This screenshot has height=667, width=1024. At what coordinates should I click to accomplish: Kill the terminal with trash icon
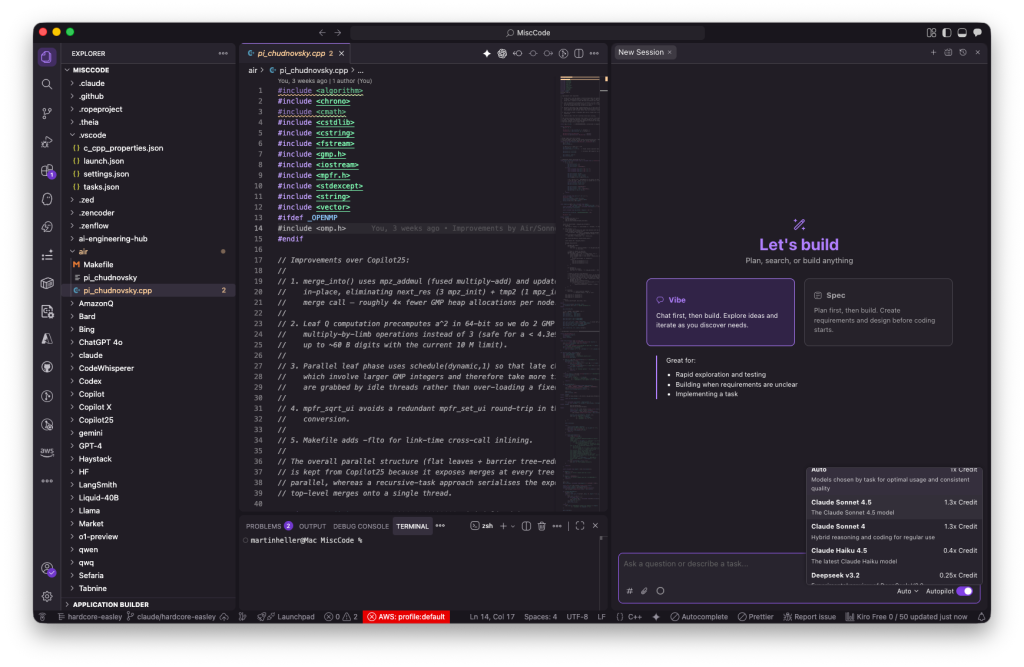(x=541, y=526)
